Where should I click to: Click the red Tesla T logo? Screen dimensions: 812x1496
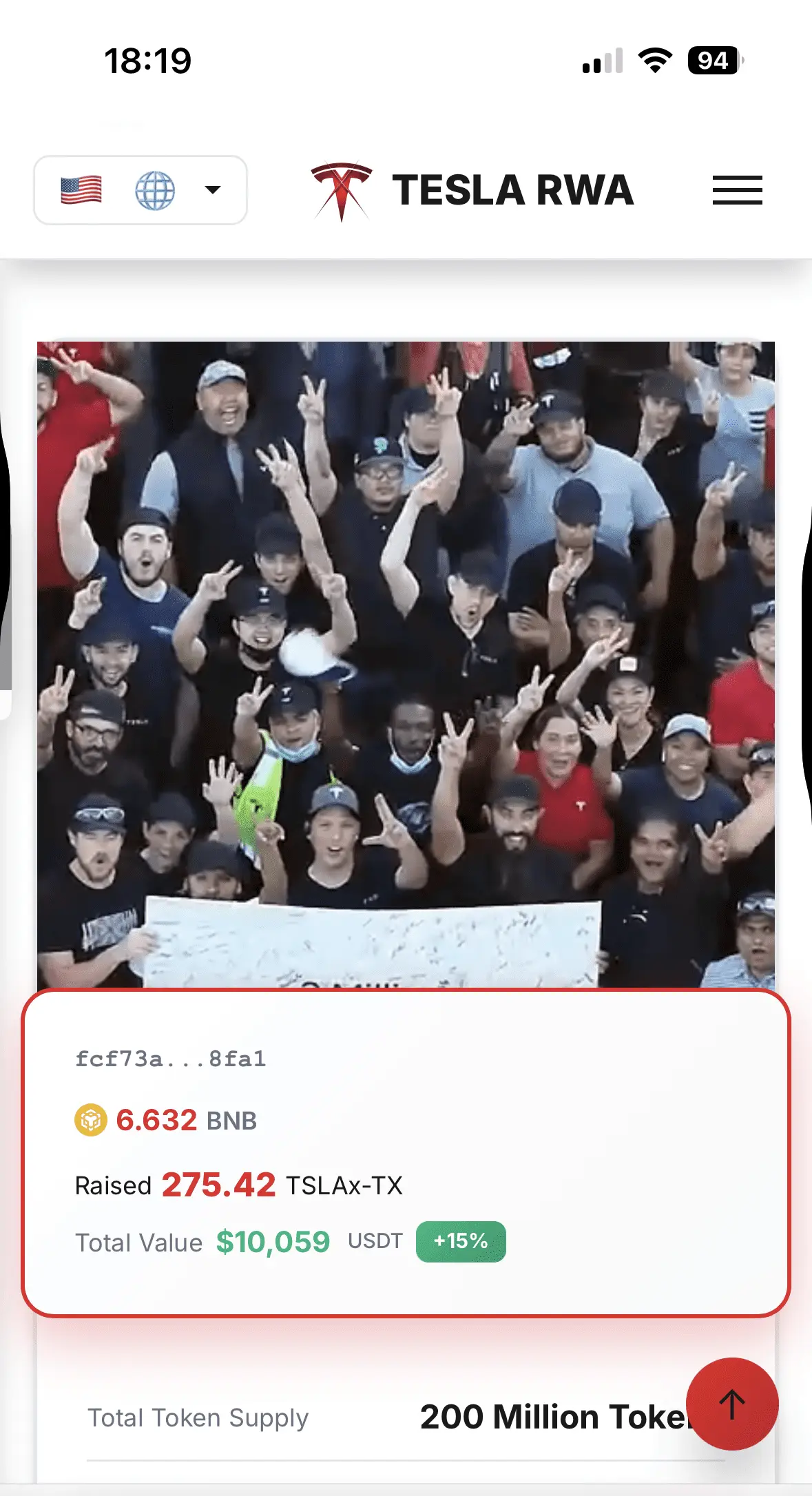point(342,191)
